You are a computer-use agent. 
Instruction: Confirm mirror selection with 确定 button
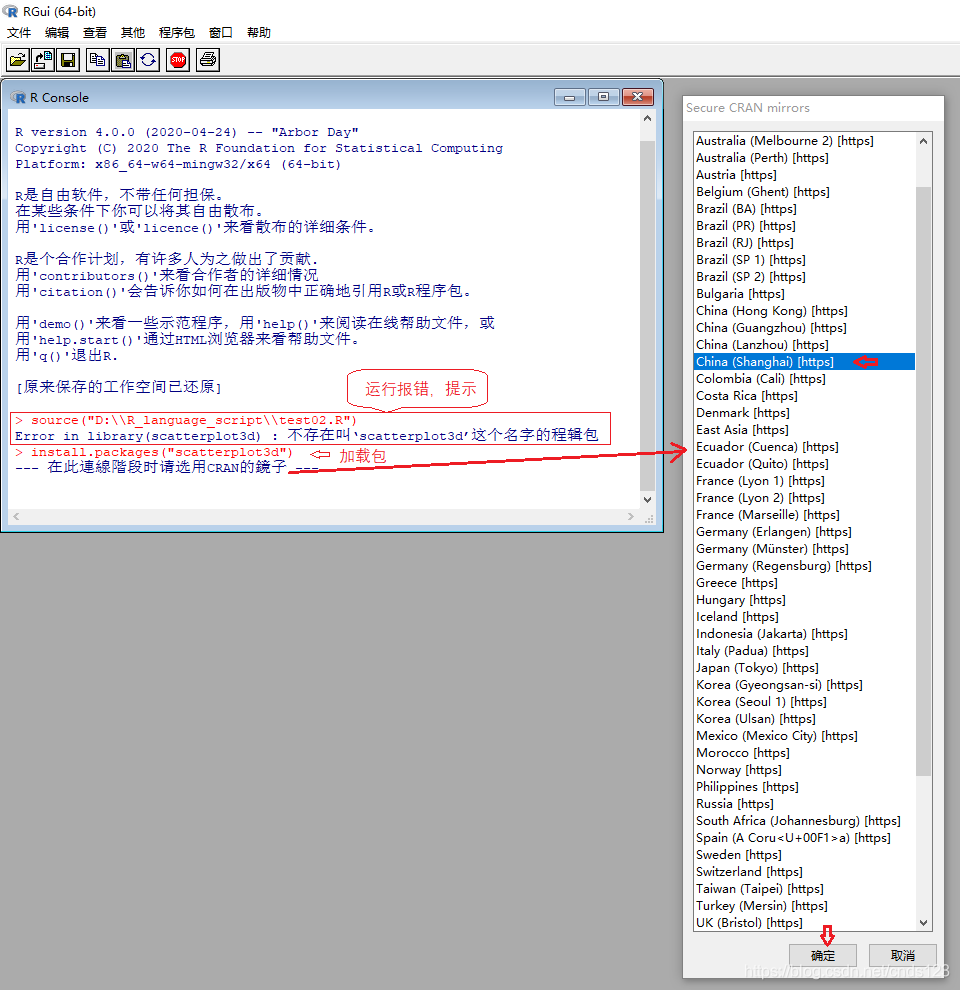tap(822, 955)
